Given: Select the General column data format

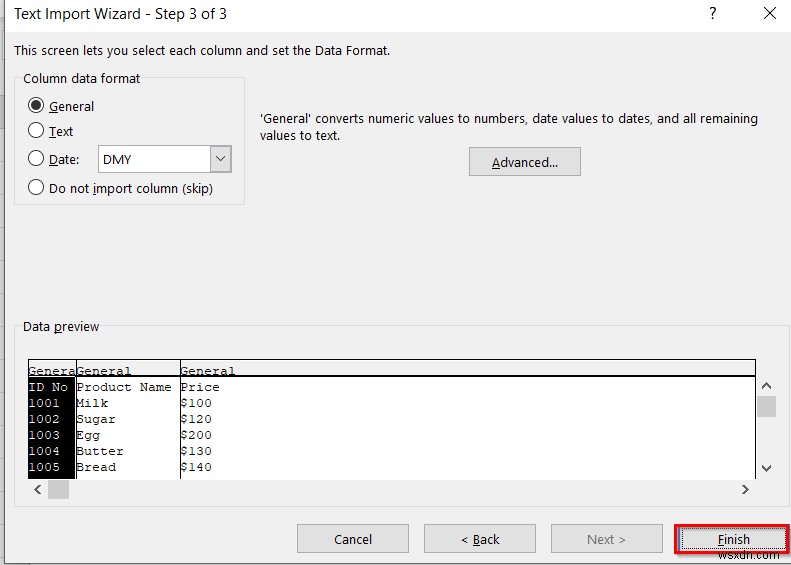Looking at the screenshot, I should point(61,106).
